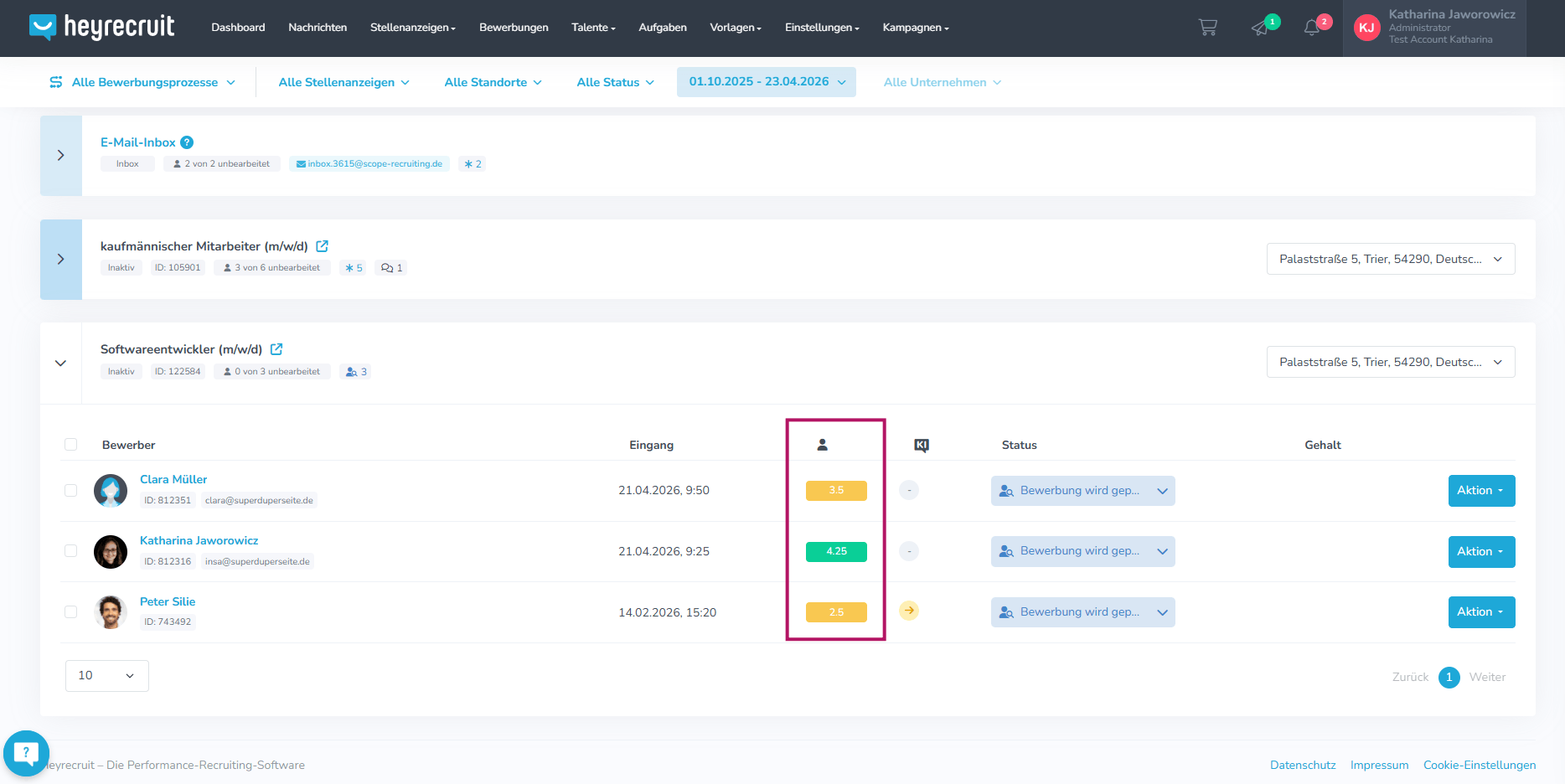Click the yellow arrow KI icon for Peter Silie
Viewport: 1565px width, 784px height.
tap(909, 611)
